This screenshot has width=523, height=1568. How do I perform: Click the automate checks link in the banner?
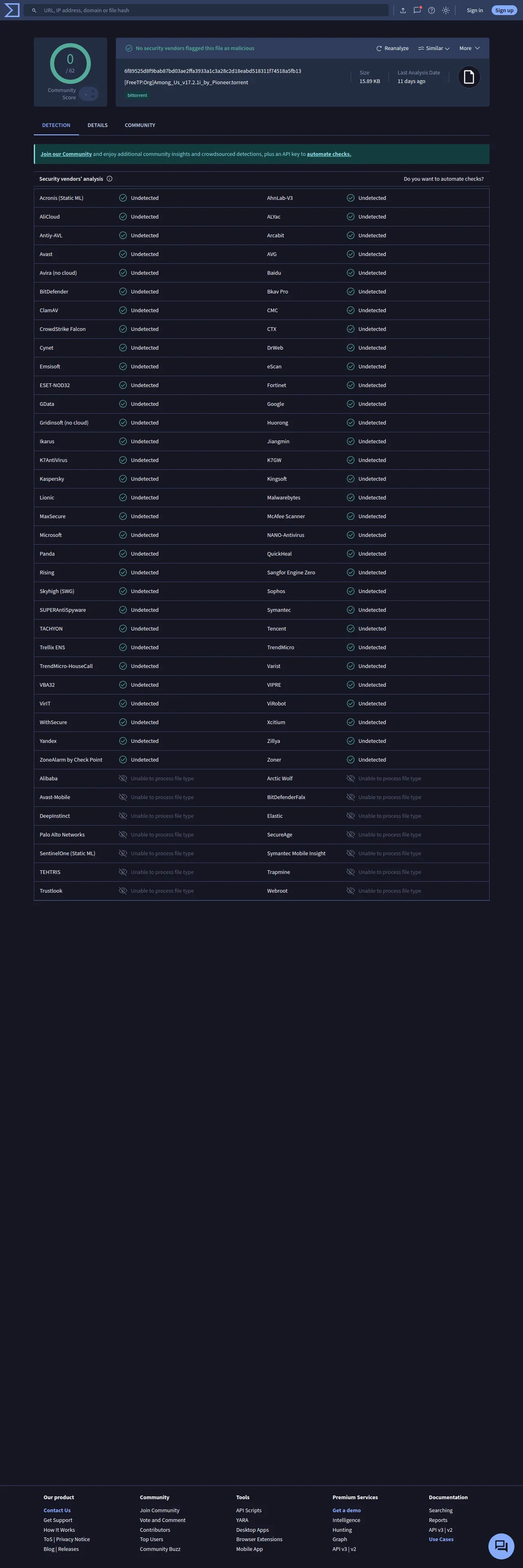tap(329, 154)
